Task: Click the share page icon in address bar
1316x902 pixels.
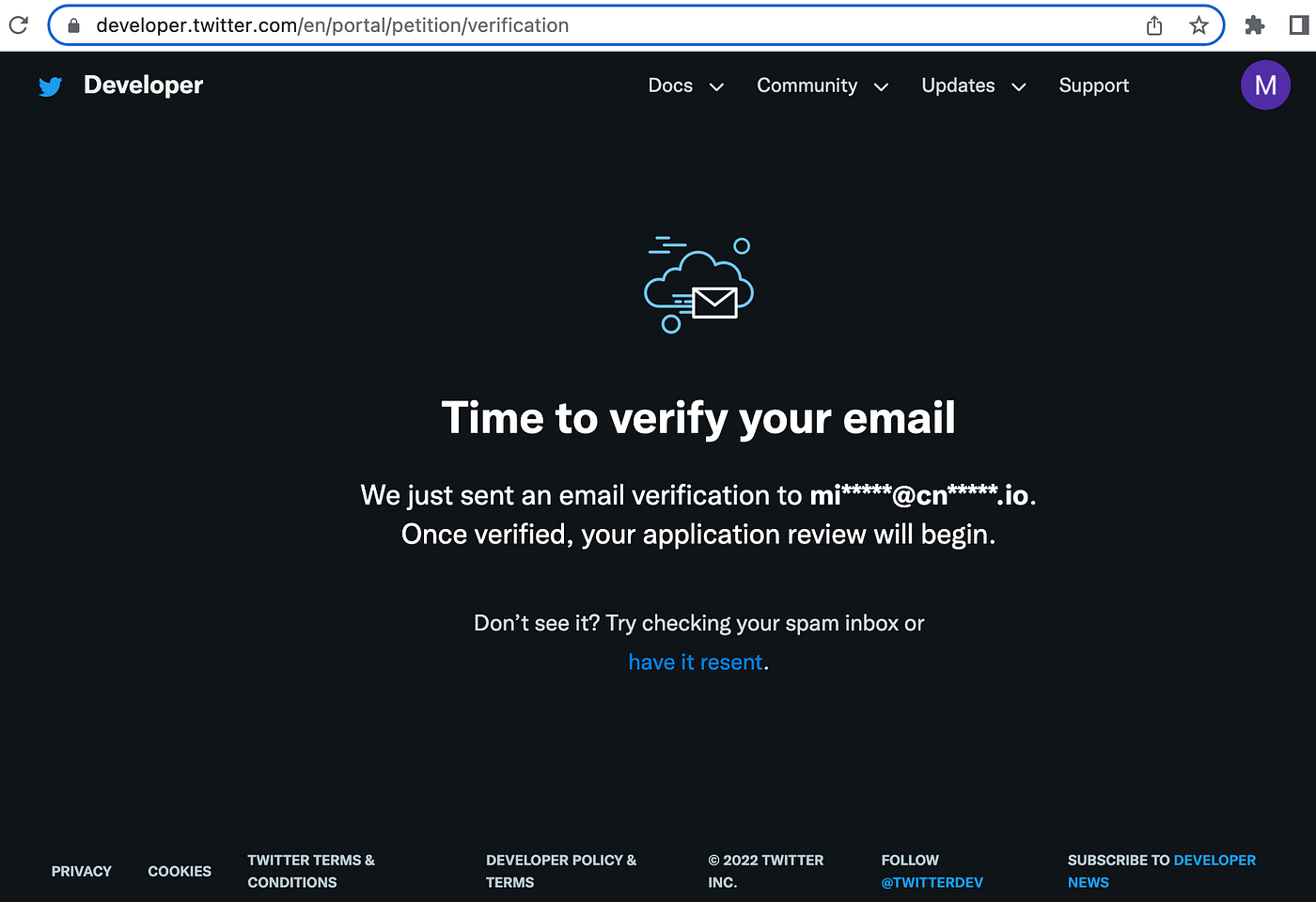Action: 1154,25
